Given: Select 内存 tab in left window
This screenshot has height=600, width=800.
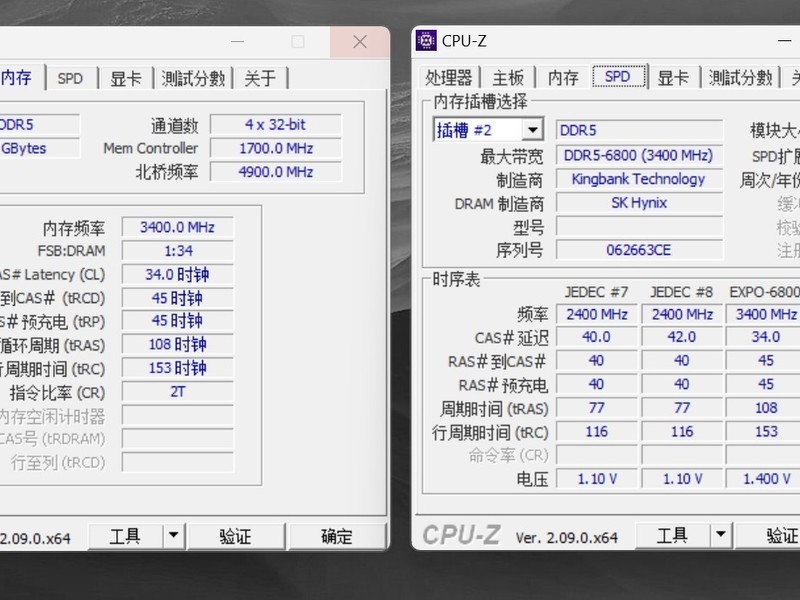Looking at the screenshot, I should point(20,78).
